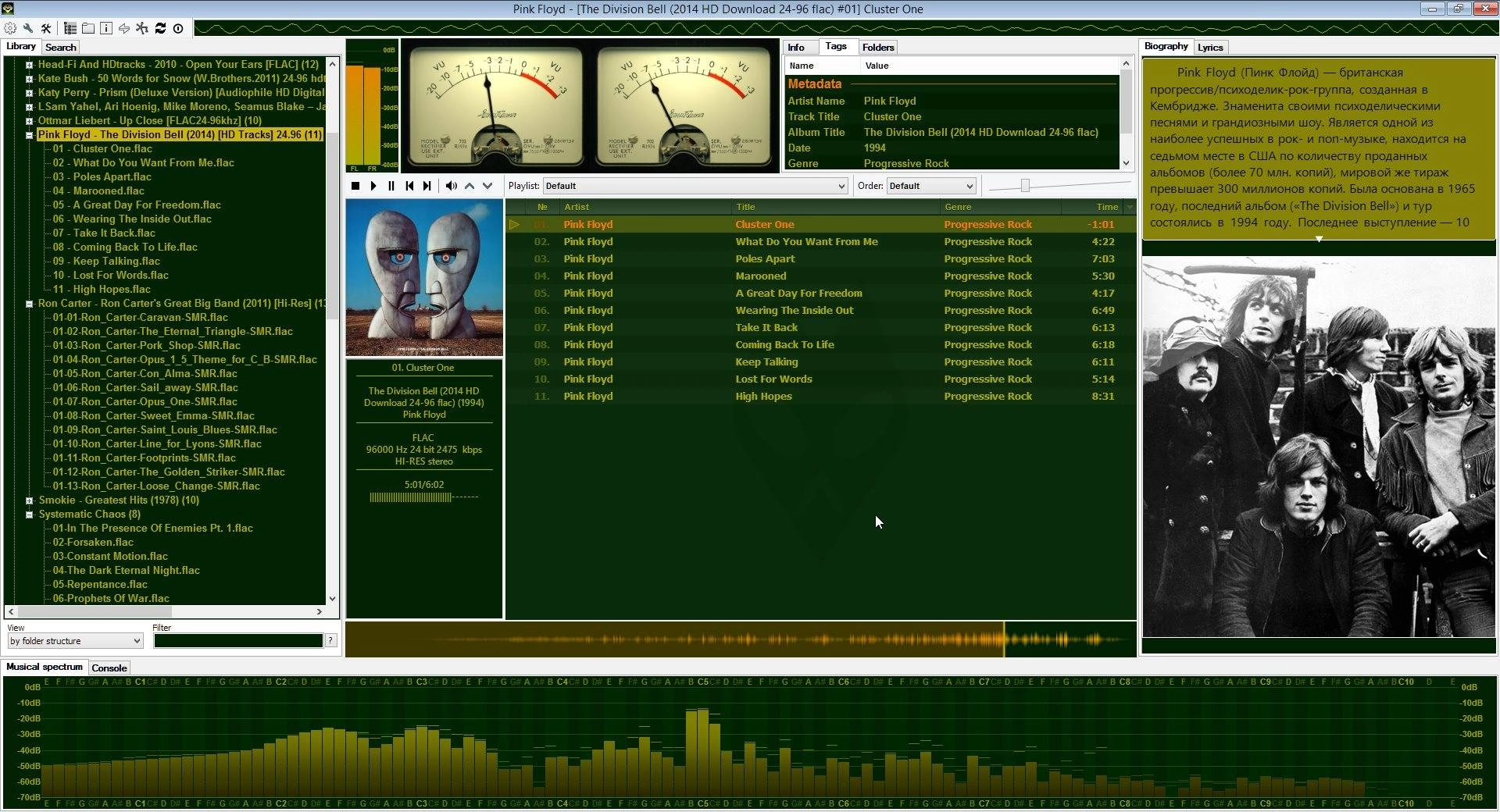The image size is (1500, 812).
Task: Switch to the Library tab
Action: [x=21, y=46]
